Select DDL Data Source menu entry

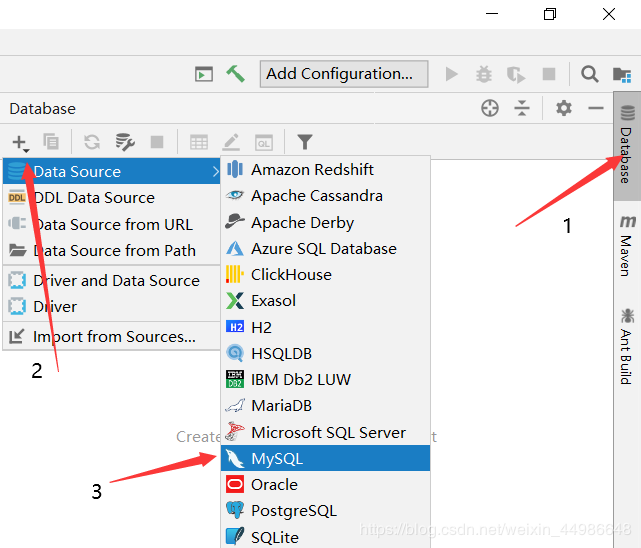point(94,197)
